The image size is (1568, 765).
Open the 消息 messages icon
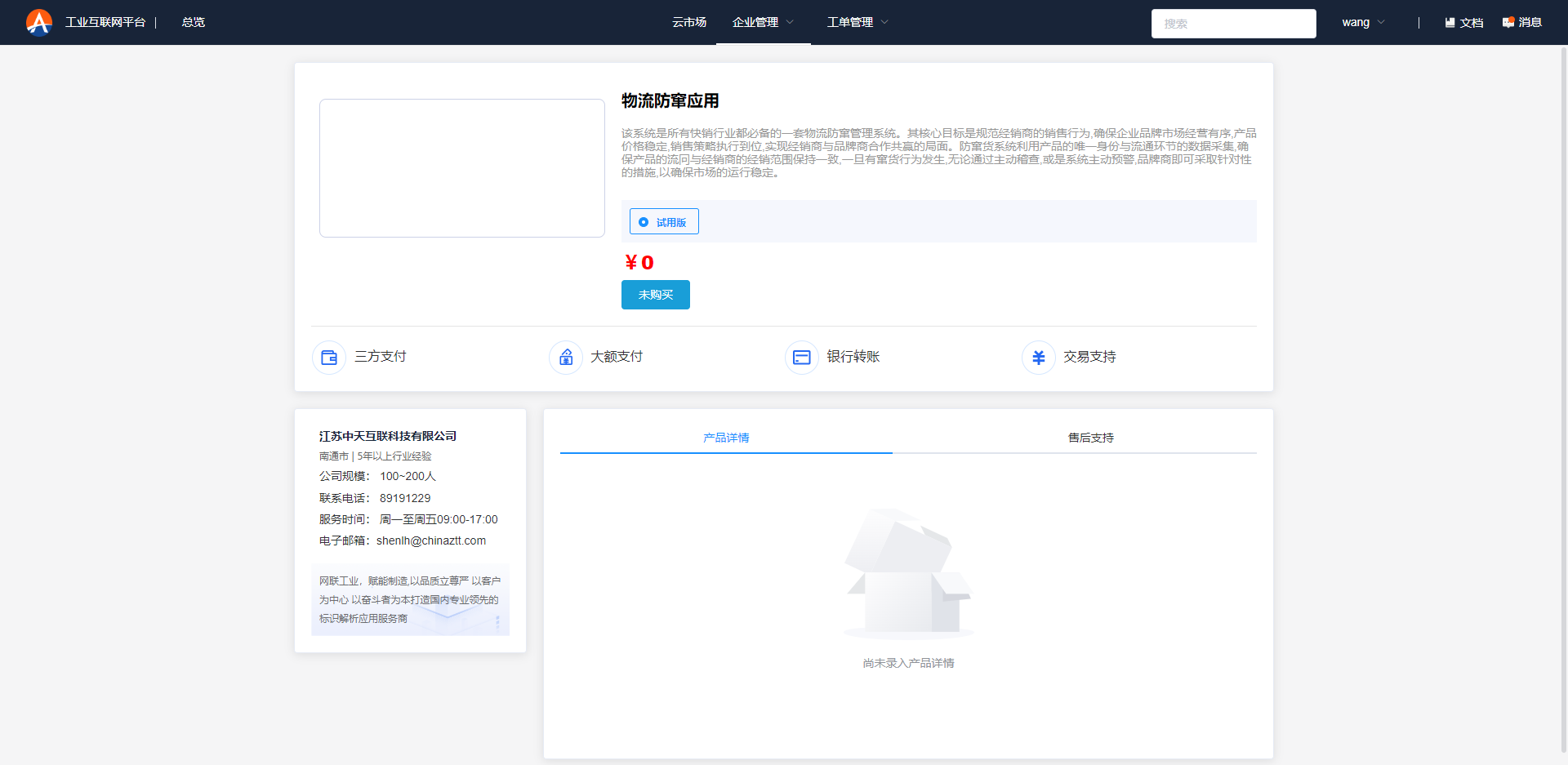click(x=1508, y=23)
